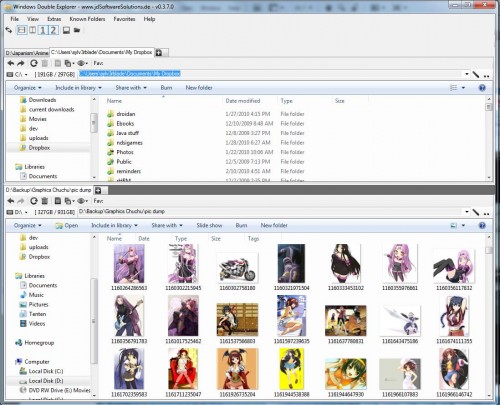Open the View menu

(33, 19)
